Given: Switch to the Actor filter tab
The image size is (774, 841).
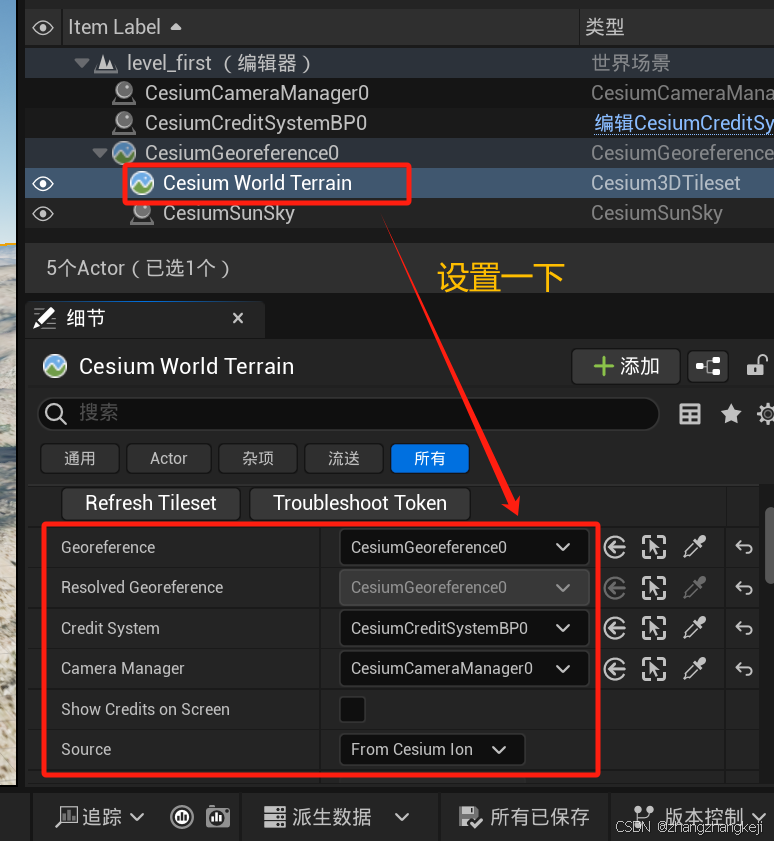Looking at the screenshot, I should [169, 459].
